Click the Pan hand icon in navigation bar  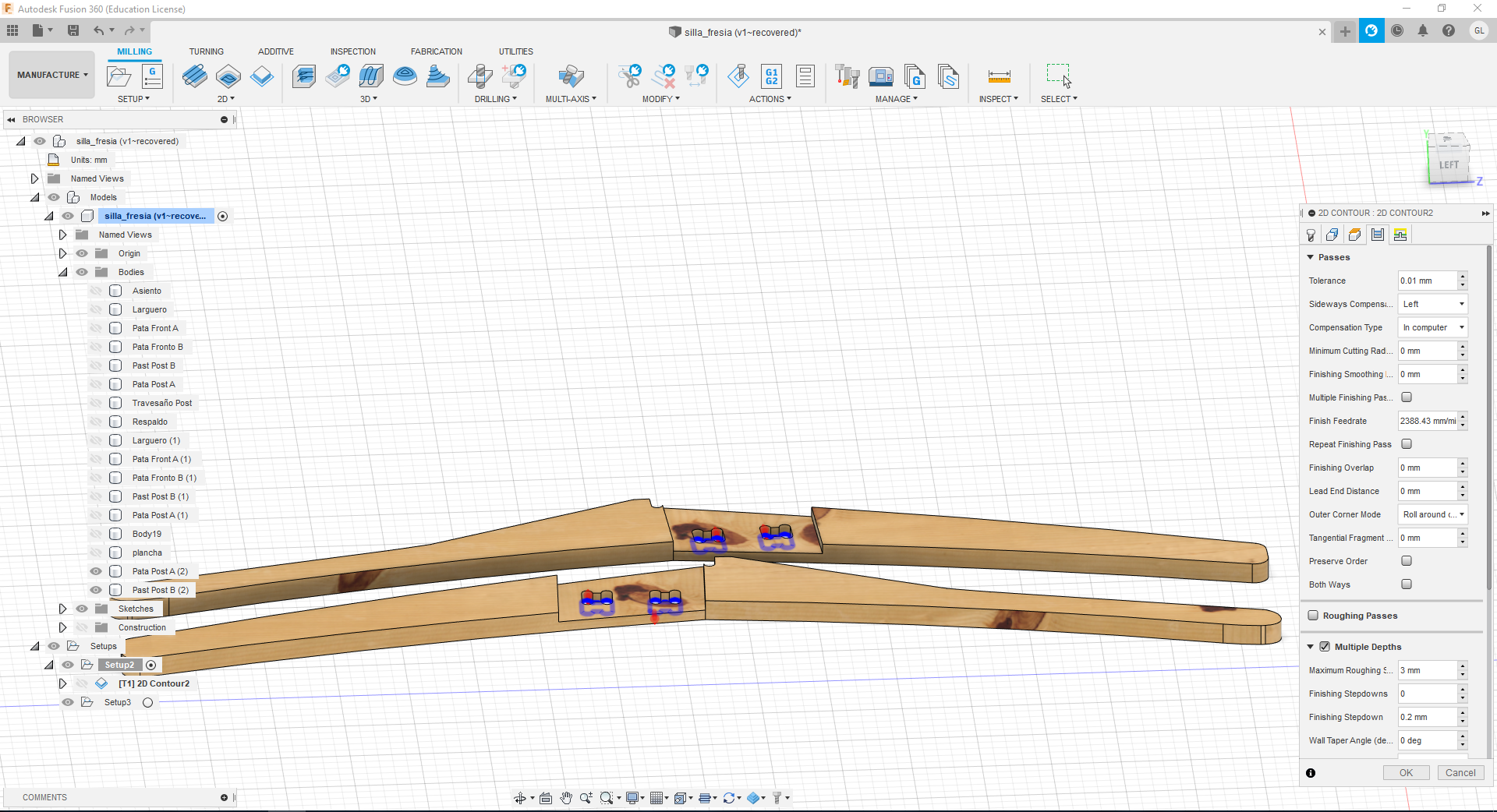pos(566,798)
